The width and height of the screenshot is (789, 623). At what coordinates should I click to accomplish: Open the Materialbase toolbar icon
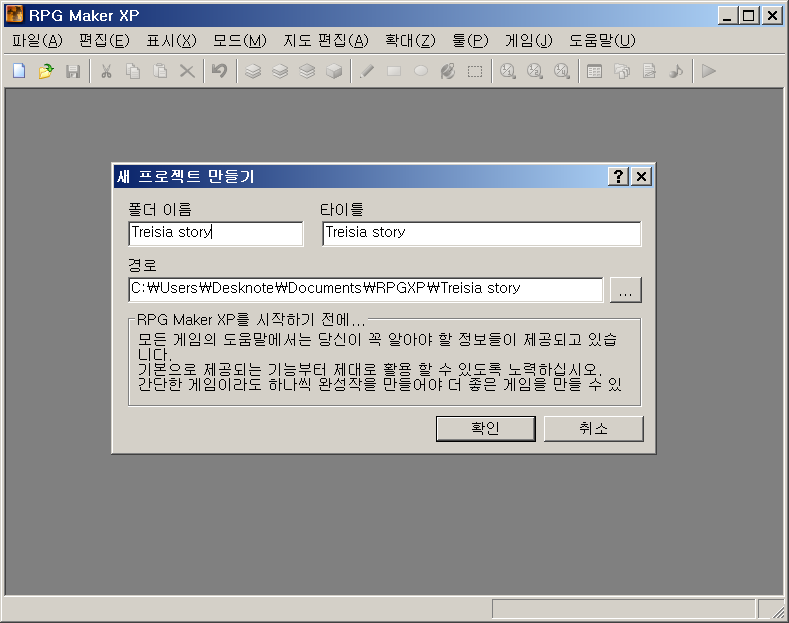pyautogui.click(x=622, y=71)
